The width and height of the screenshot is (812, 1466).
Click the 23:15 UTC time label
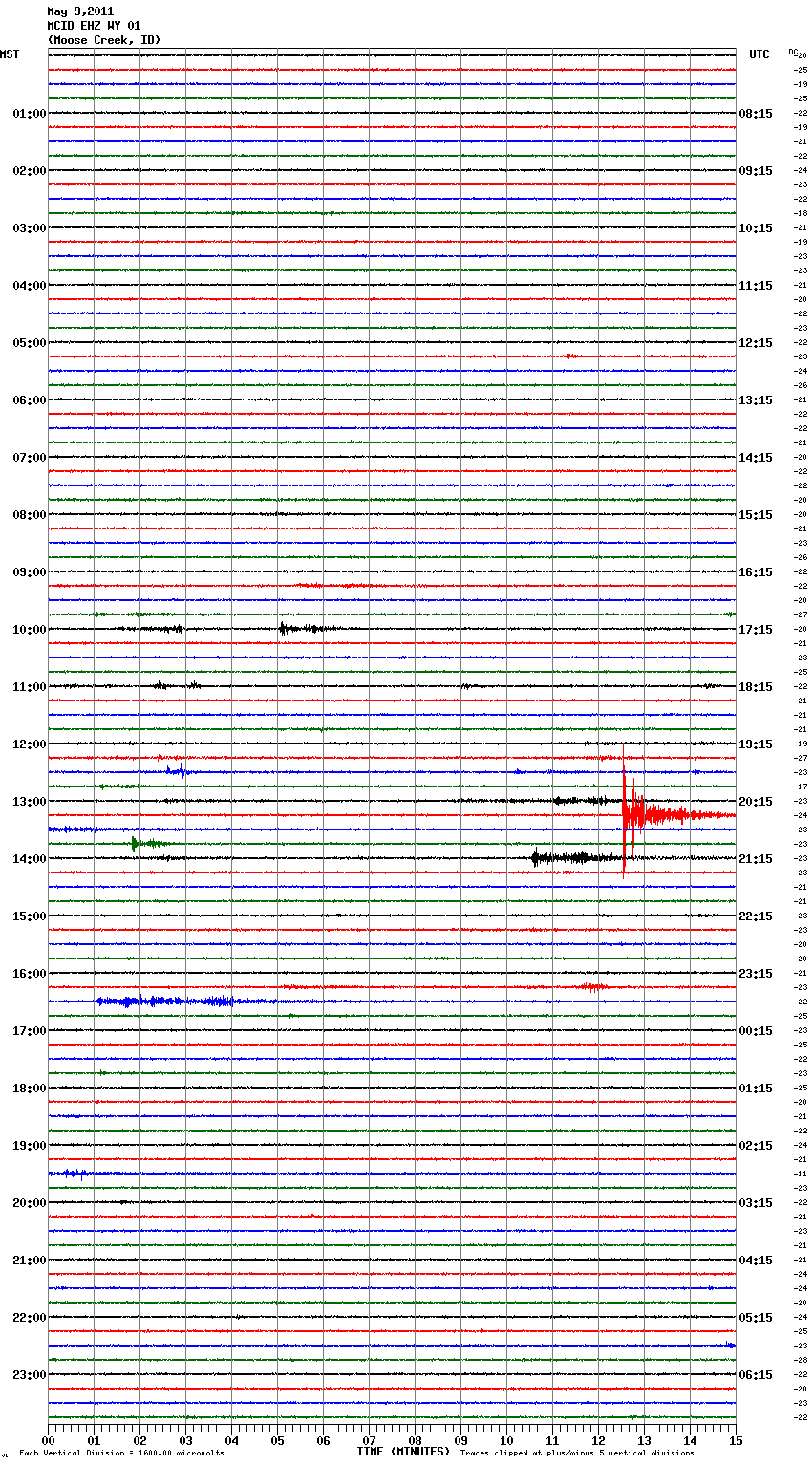pyautogui.click(x=756, y=973)
